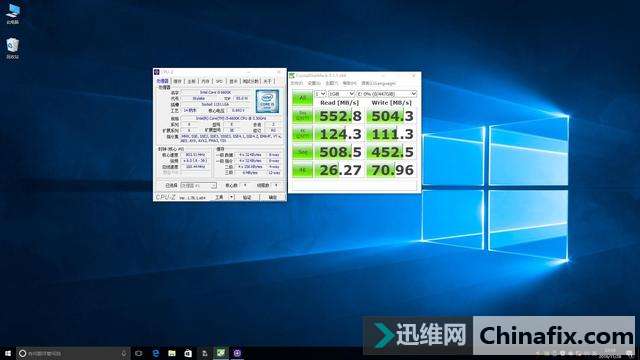Expand the 1GiB test size dropdown

coord(341,94)
